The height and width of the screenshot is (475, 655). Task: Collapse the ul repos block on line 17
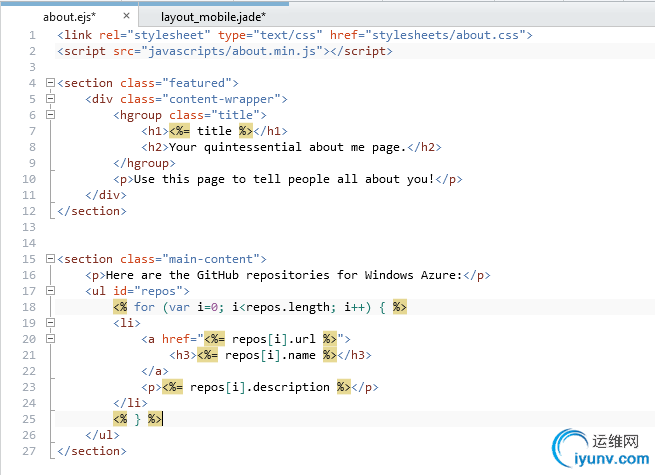[x=50, y=290]
